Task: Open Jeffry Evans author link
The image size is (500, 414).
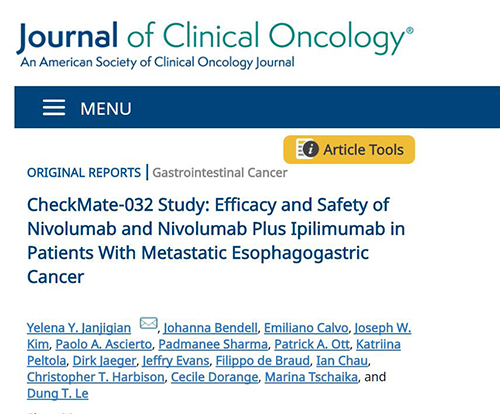Action: [x=176, y=361]
